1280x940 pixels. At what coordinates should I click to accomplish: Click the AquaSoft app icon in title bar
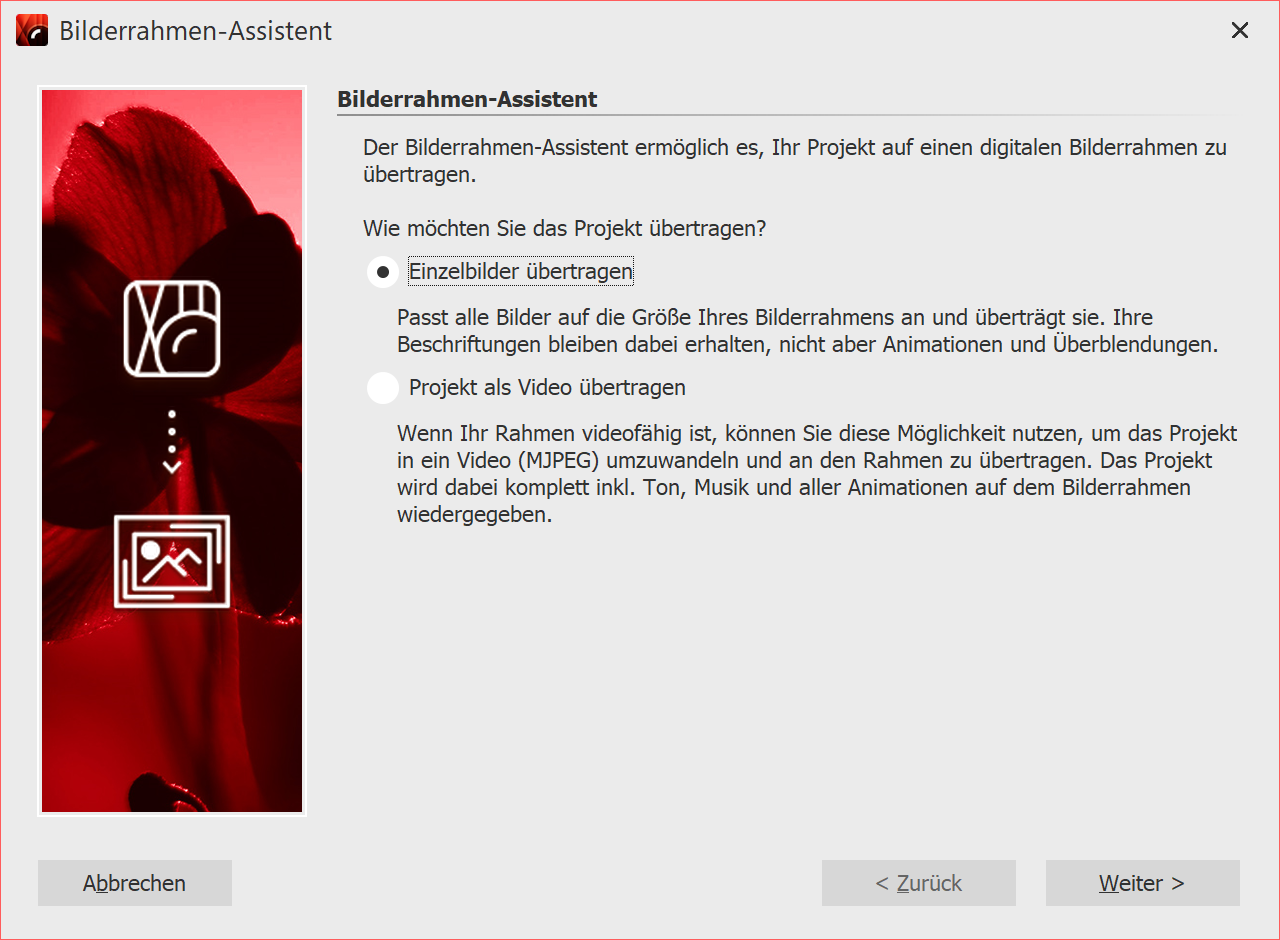32,31
